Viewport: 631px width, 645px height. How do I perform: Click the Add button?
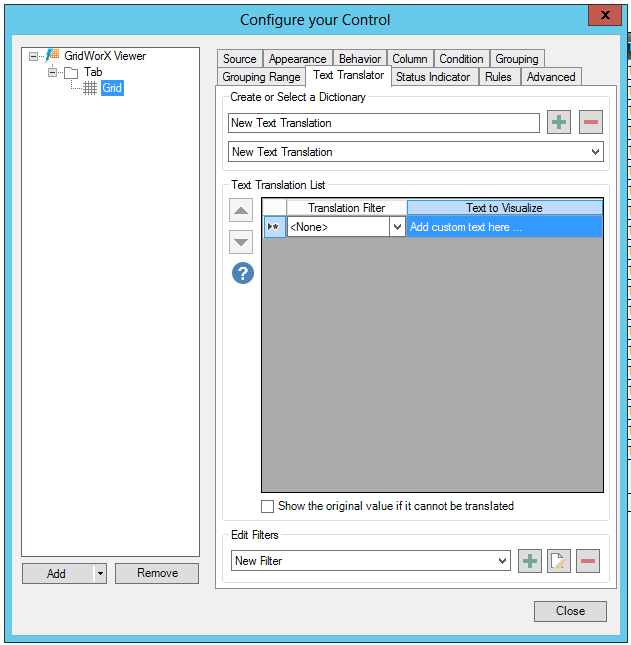[x=57, y=573]
